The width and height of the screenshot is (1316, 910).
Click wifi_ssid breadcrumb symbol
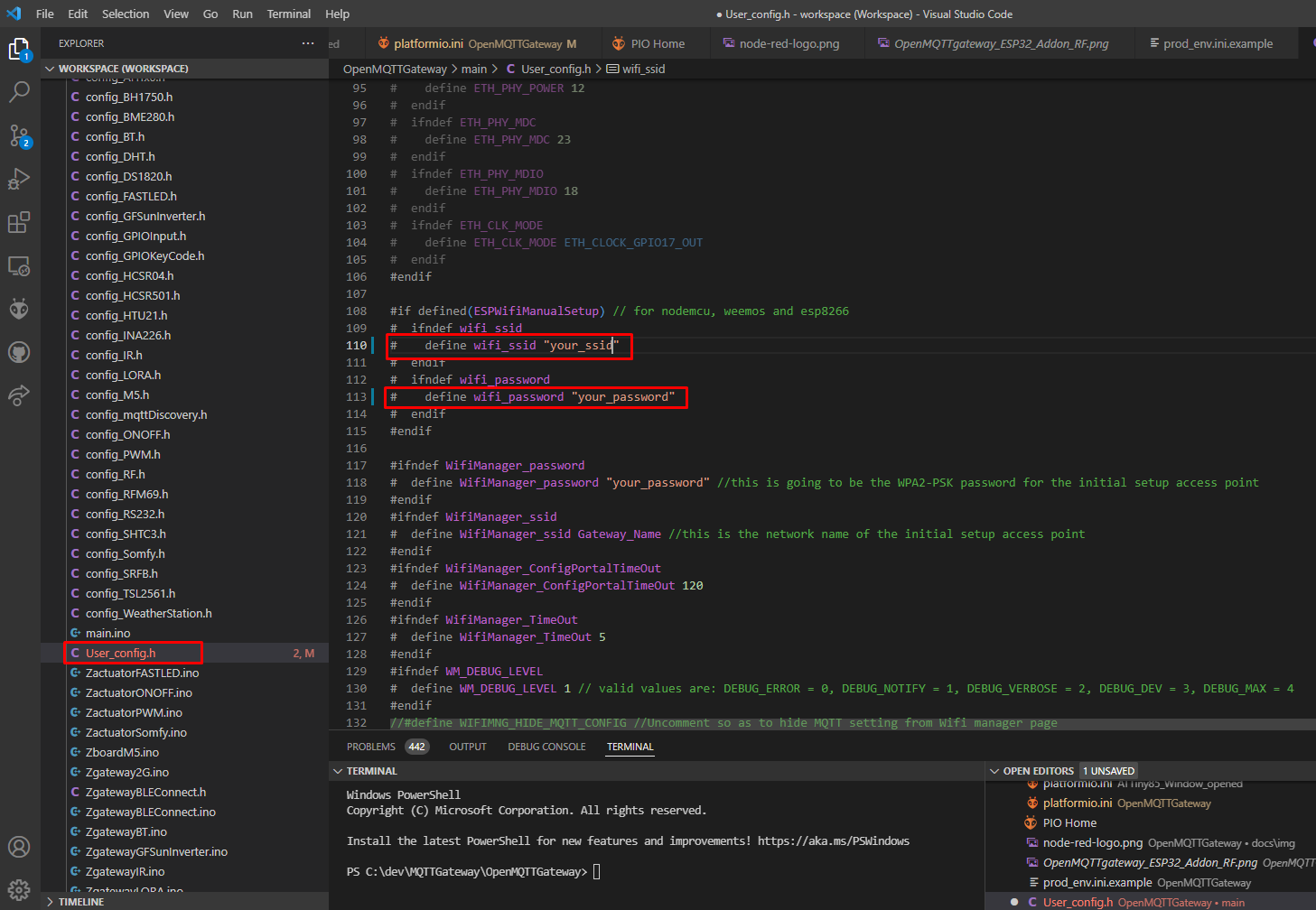click(636, 69)
